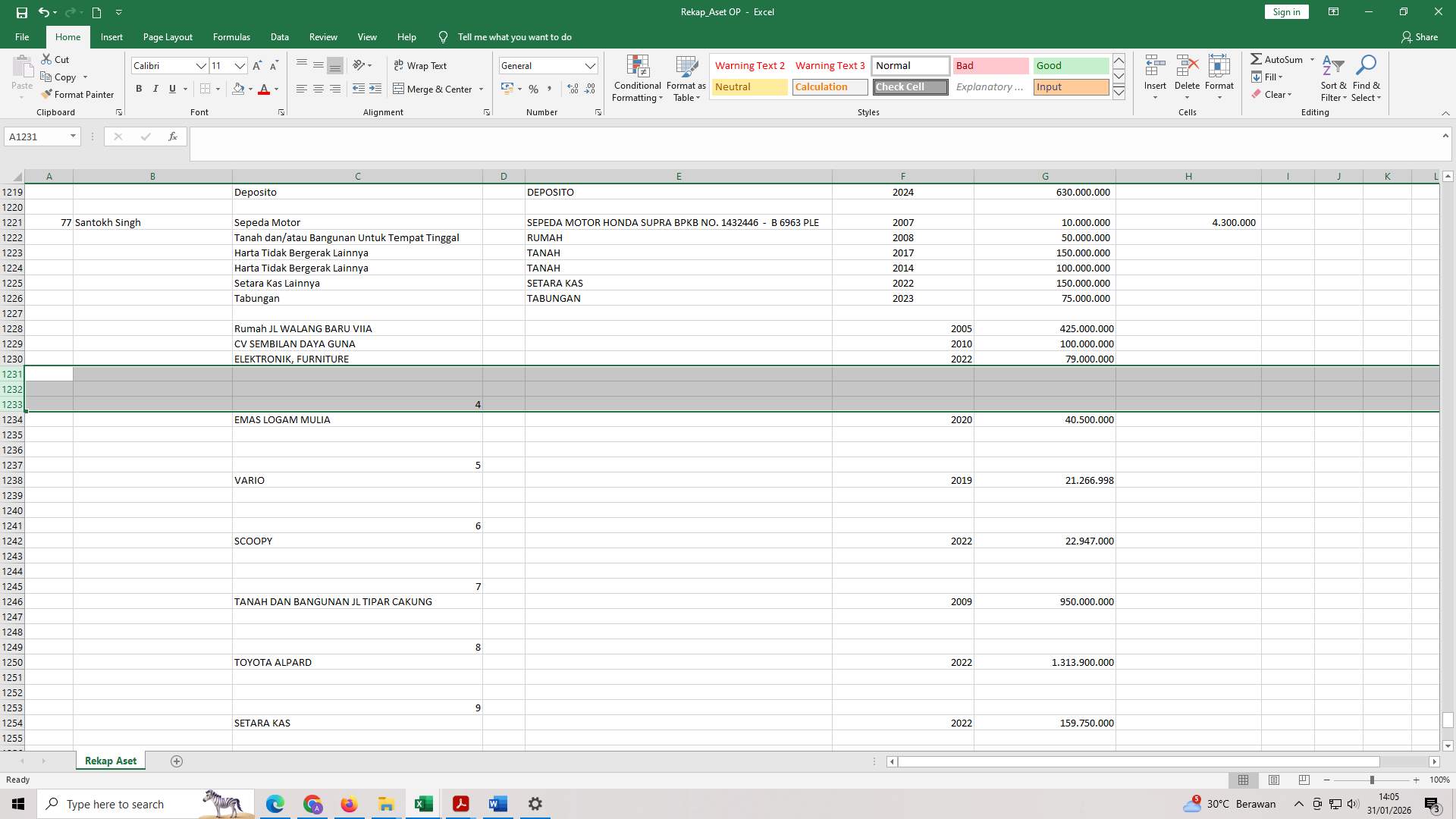Click the Sign in button
The image size is (1456, 819).
[1285, 11]
